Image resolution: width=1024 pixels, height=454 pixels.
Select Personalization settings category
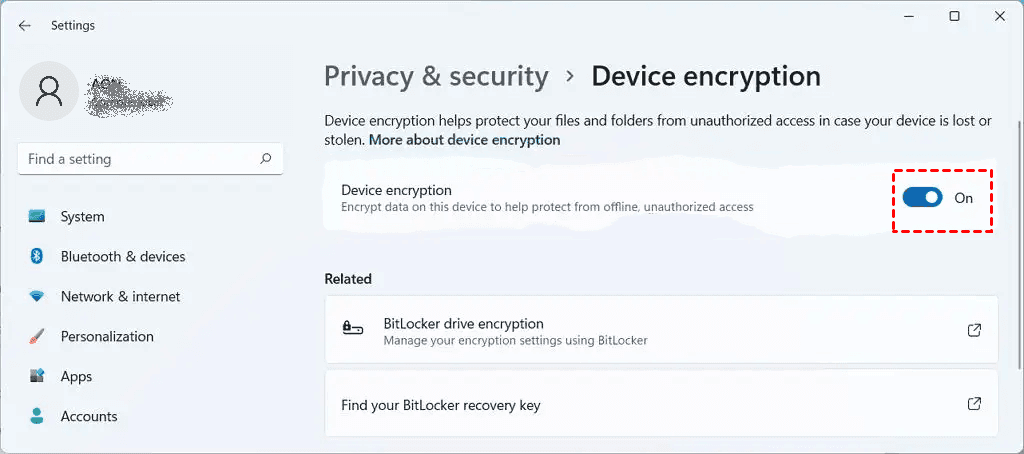point(107,336)
